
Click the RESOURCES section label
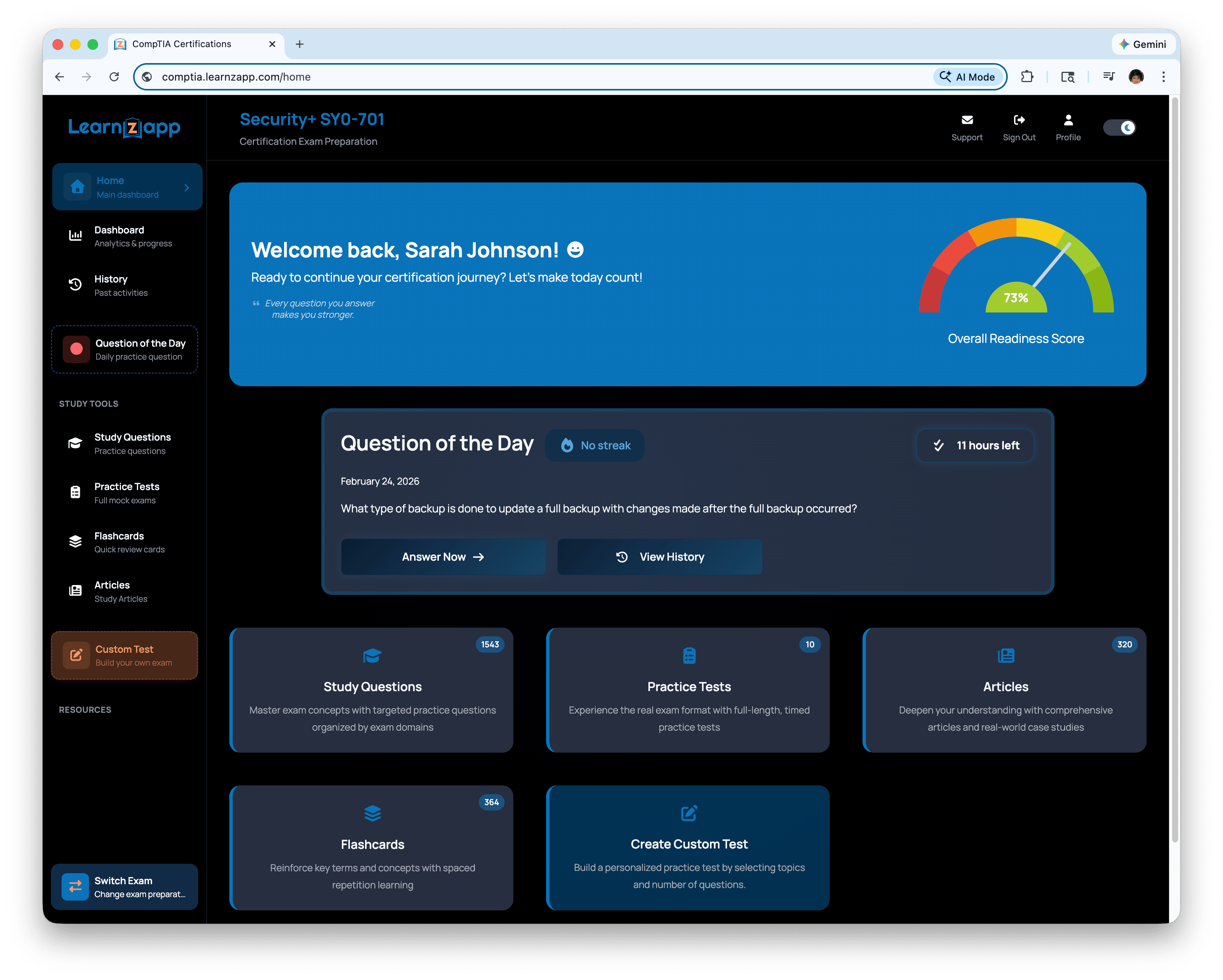click(x=85, y=710)
